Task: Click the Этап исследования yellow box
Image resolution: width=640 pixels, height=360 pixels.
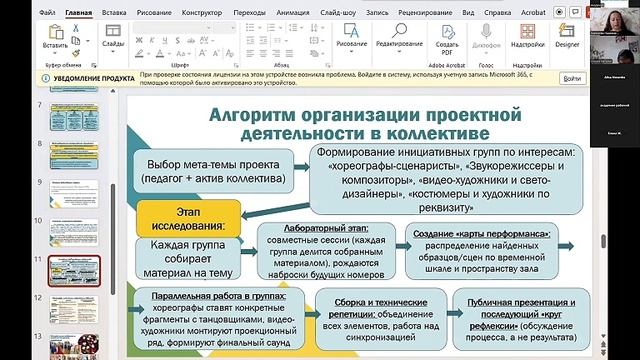Action: pos(189,219)
